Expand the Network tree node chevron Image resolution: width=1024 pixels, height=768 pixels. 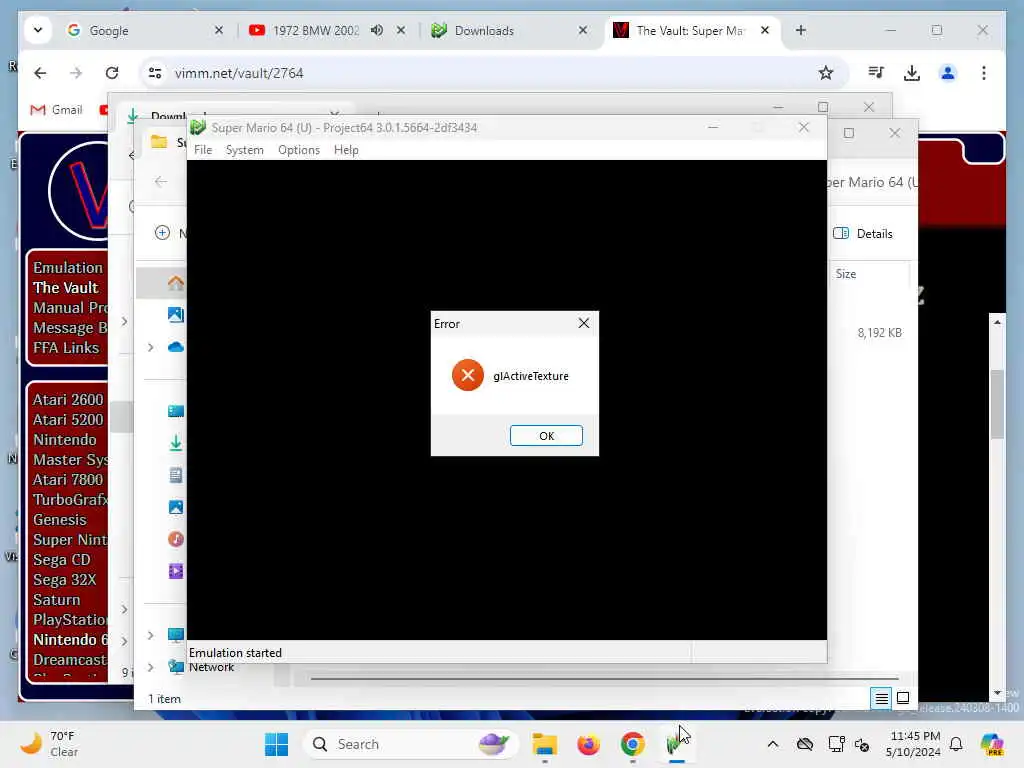[151, 667]
